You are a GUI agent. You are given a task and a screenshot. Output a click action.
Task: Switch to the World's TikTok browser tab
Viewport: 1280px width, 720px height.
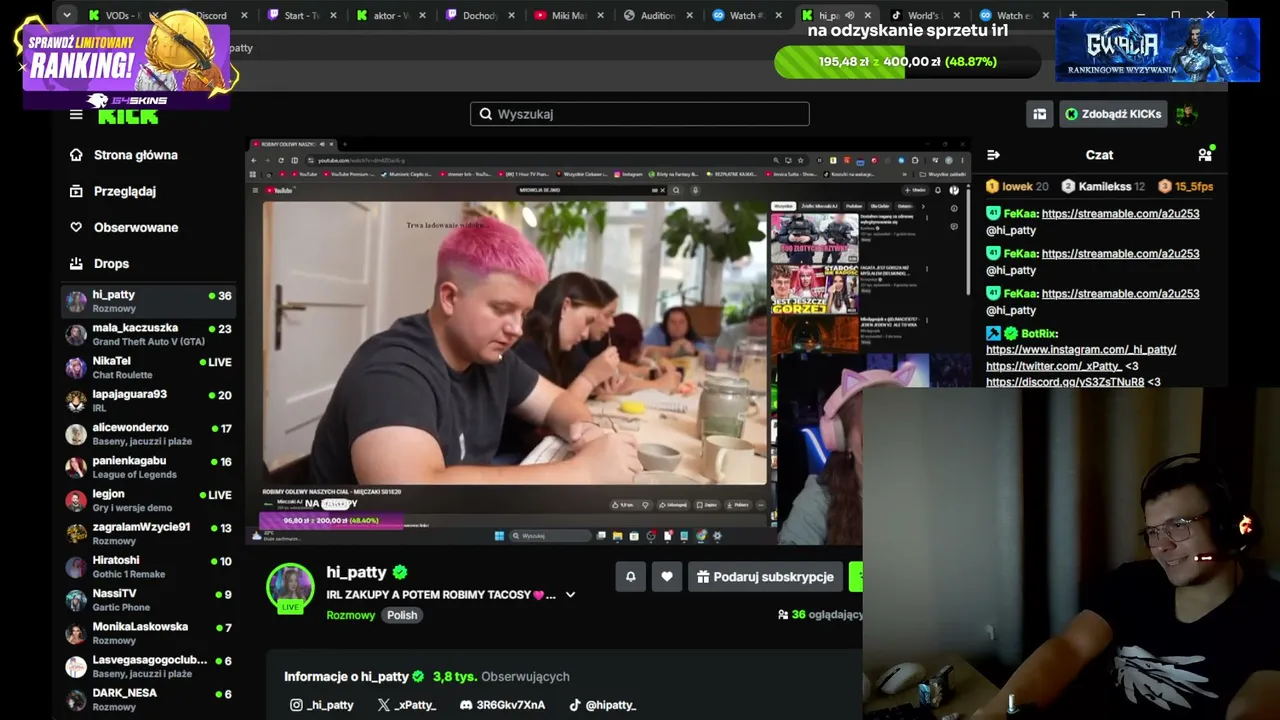pos(924,15)
